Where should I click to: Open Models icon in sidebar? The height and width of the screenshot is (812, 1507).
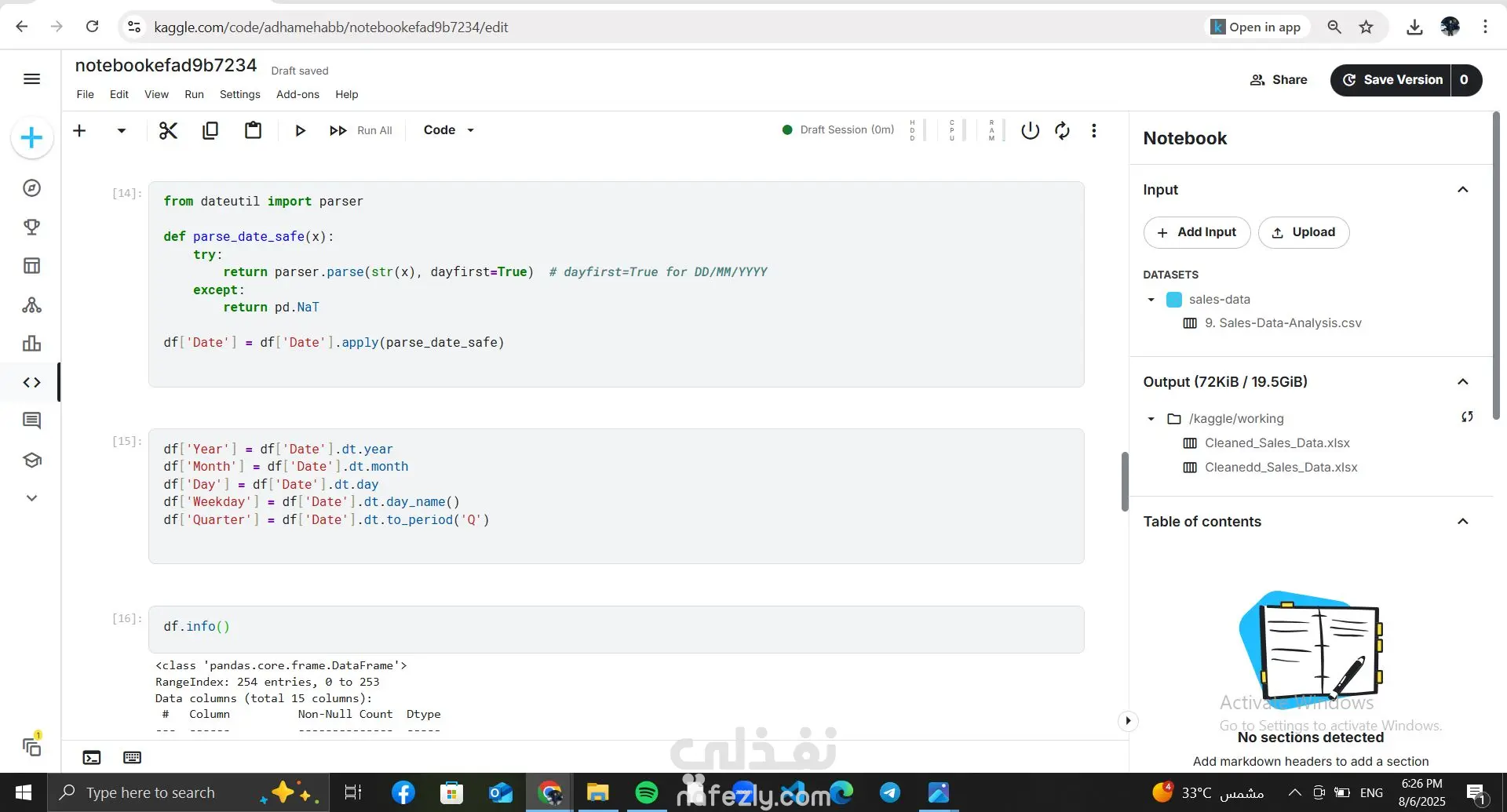click(31, 305)
